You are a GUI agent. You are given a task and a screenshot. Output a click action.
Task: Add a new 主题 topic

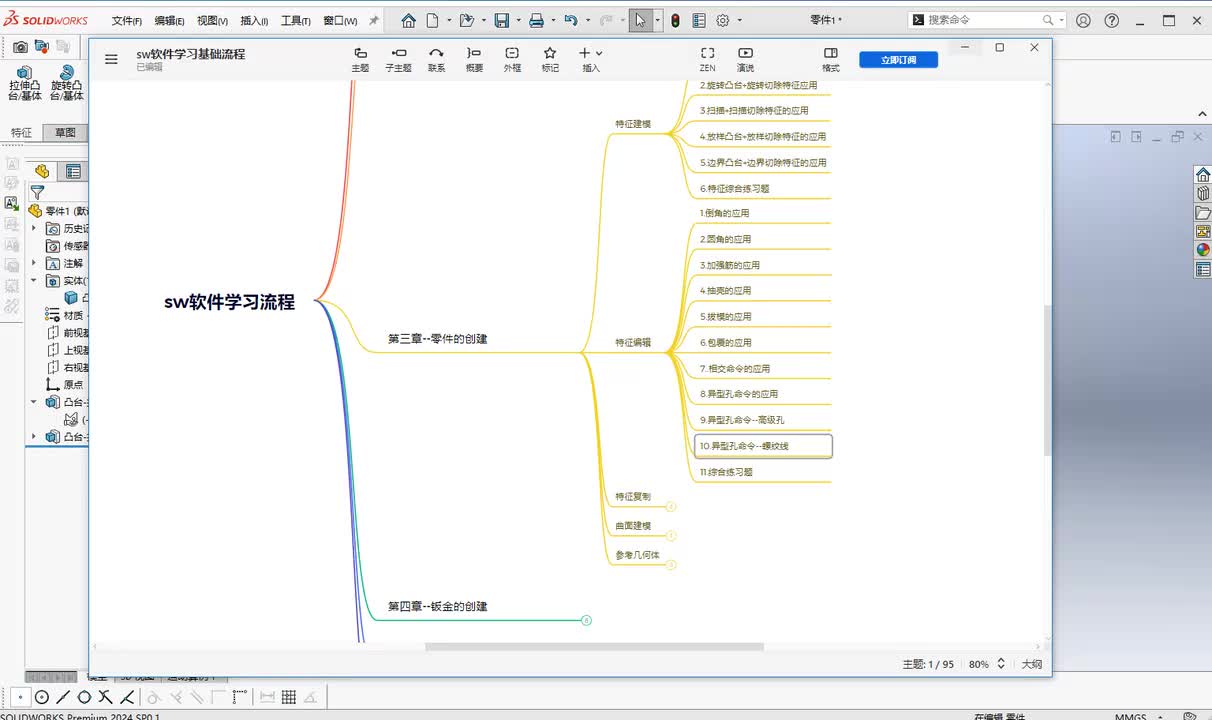[x=360, y=59]
